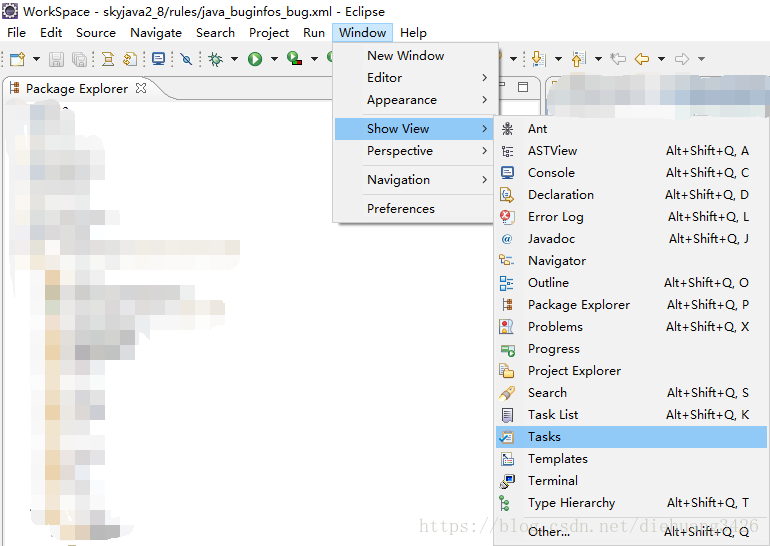Viewport: 770px width, 546px height.
Task: Show the Navigator view
Action: point(631,261)
